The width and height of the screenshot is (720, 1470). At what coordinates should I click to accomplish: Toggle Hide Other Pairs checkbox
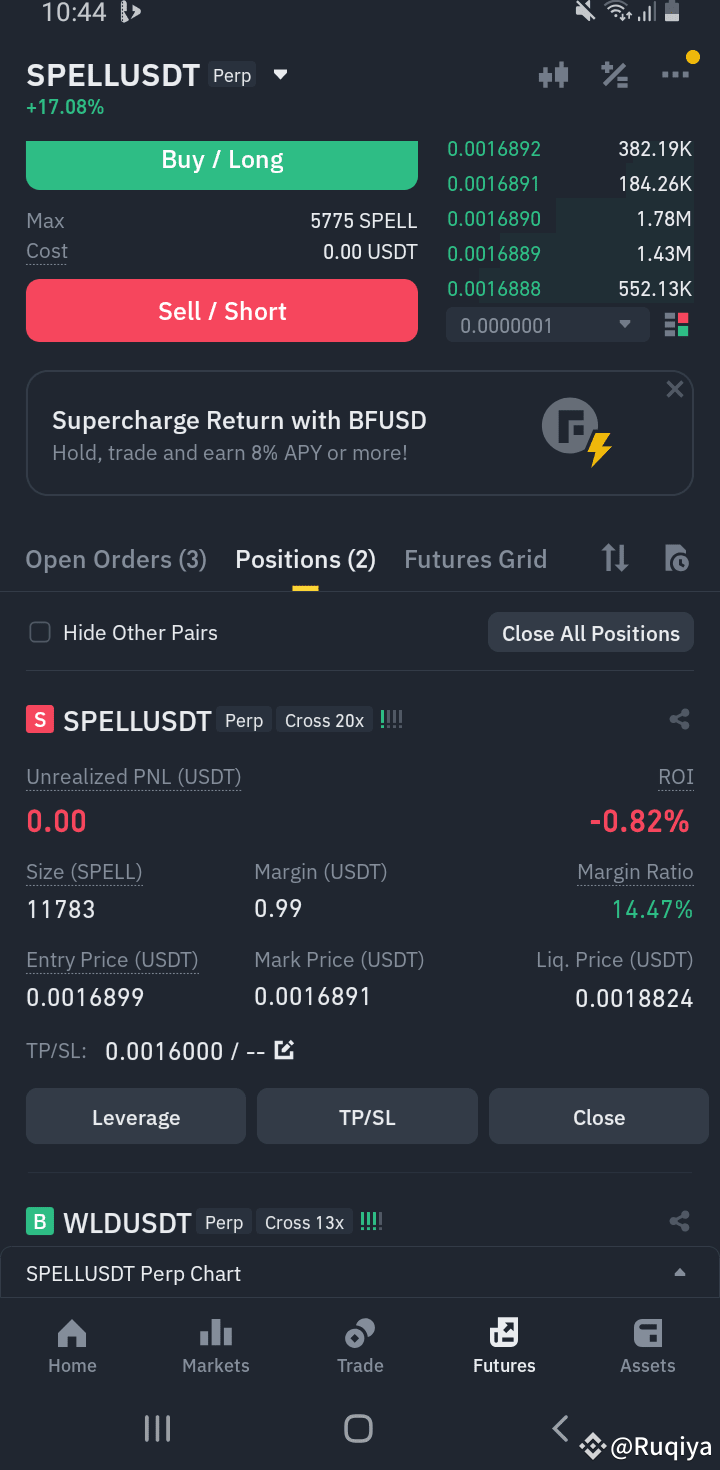pyautogui.click(x=40, y=632)
